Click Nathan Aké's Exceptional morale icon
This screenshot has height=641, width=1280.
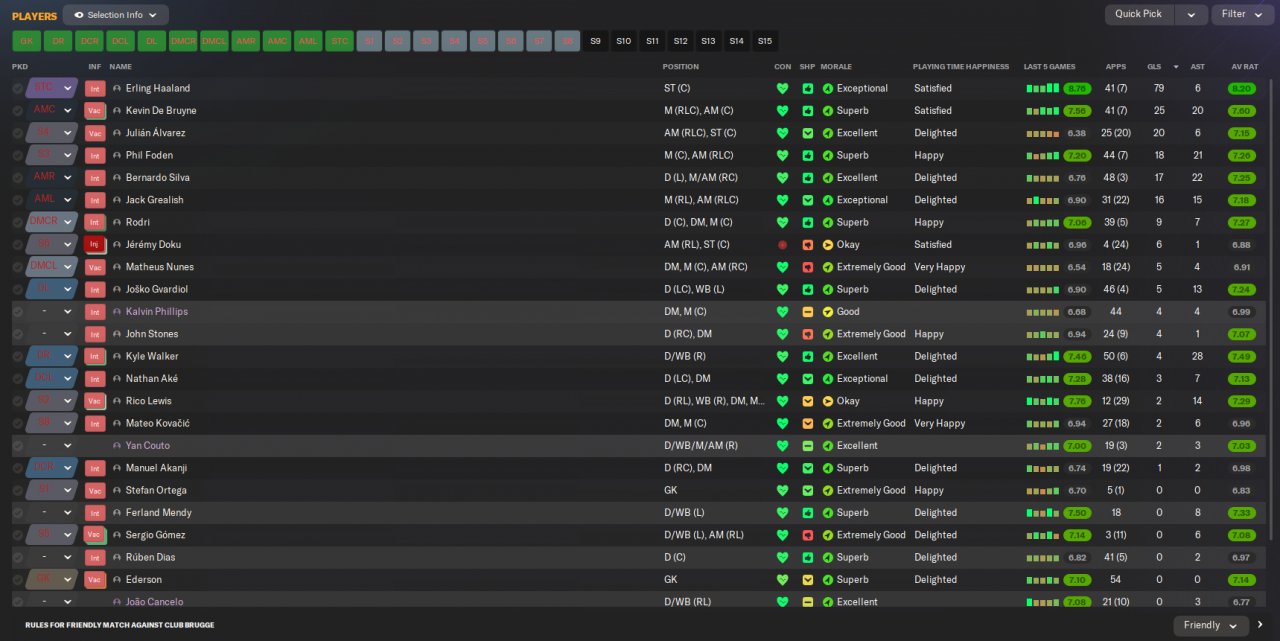coord(828,378)
